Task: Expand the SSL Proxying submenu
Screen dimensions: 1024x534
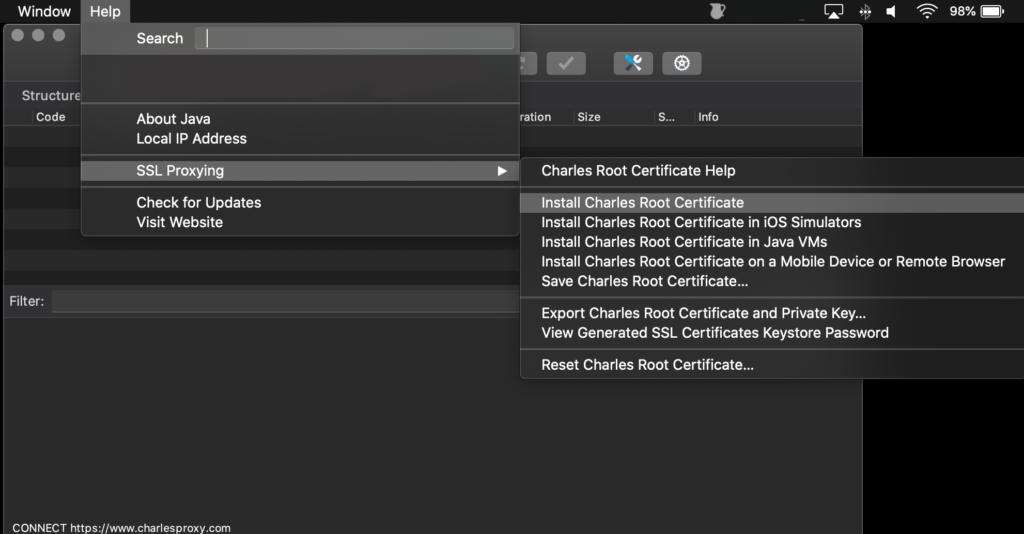Action: (300, 170)
